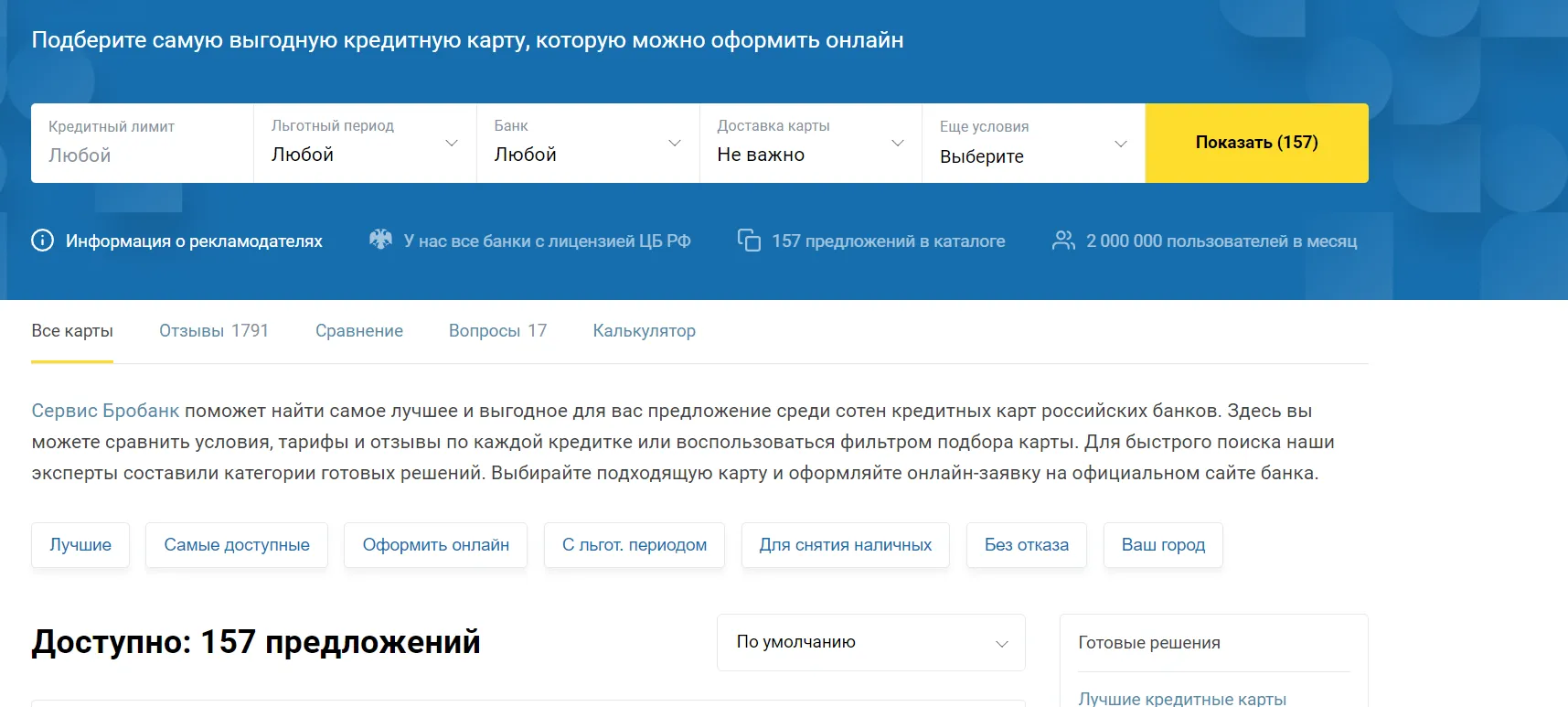Switch to the Отзывы tab
This screenshot has width=1568, height=707.
coord(214,331)
